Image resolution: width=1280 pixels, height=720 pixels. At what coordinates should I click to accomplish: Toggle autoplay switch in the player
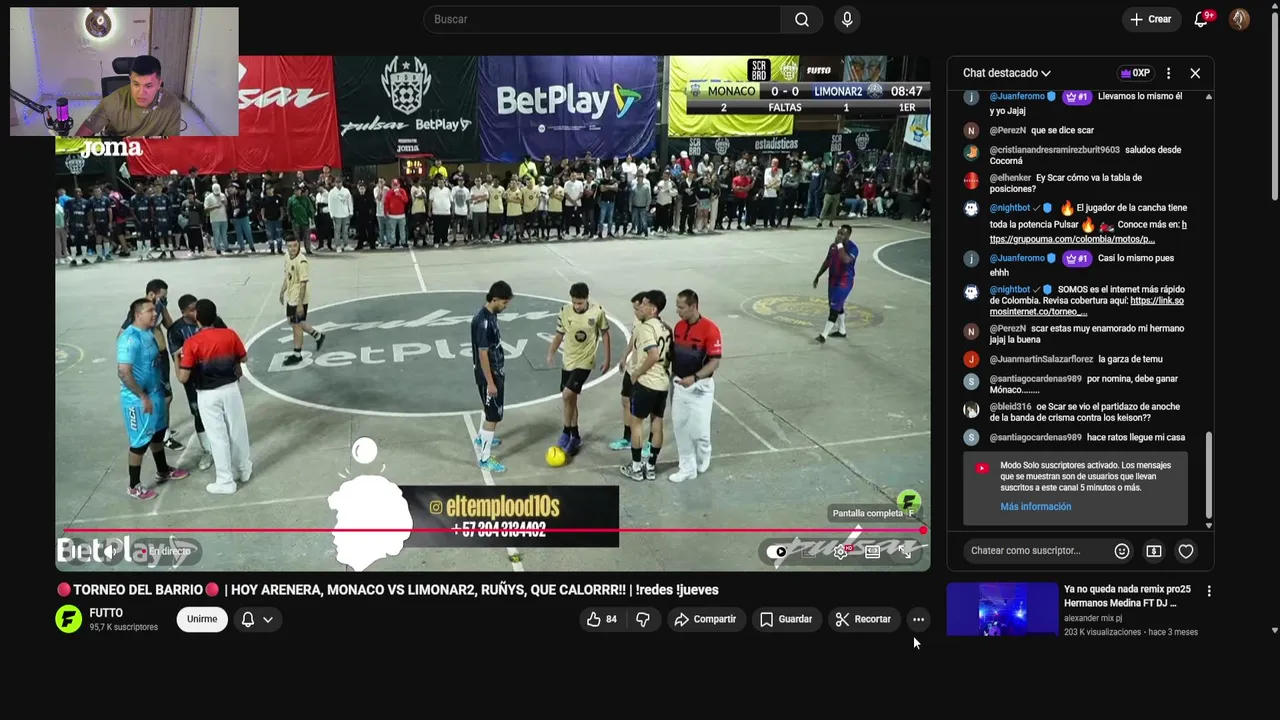click(776, 551)
